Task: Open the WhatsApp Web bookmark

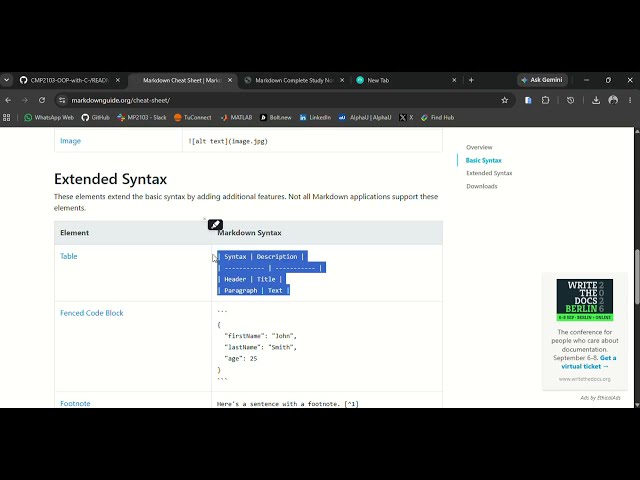Action: [49, 118]
